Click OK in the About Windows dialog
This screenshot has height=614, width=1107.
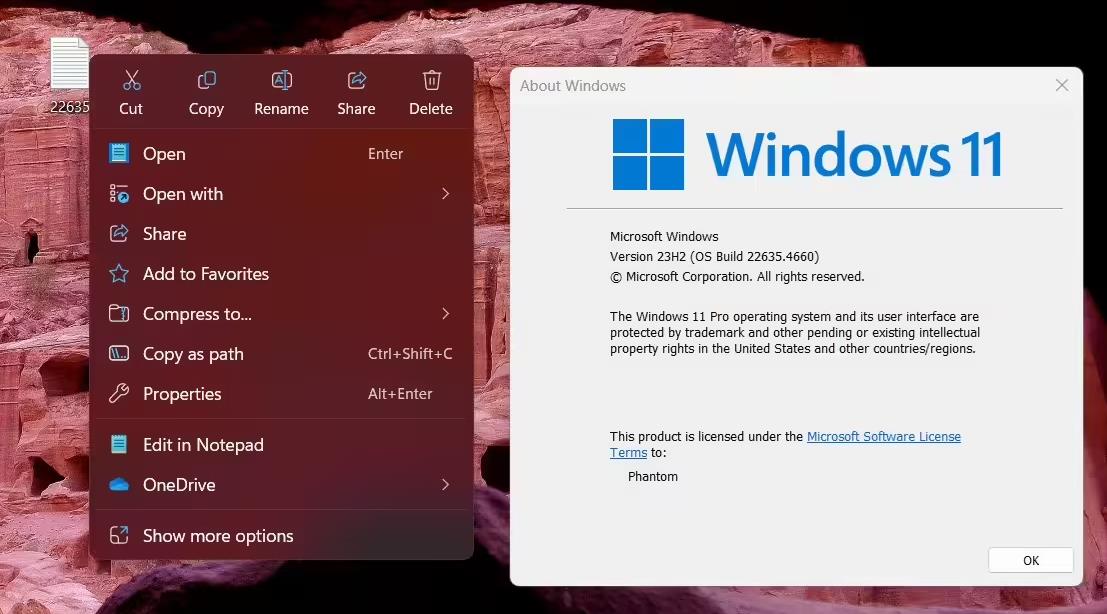[x=1031, y=560]
